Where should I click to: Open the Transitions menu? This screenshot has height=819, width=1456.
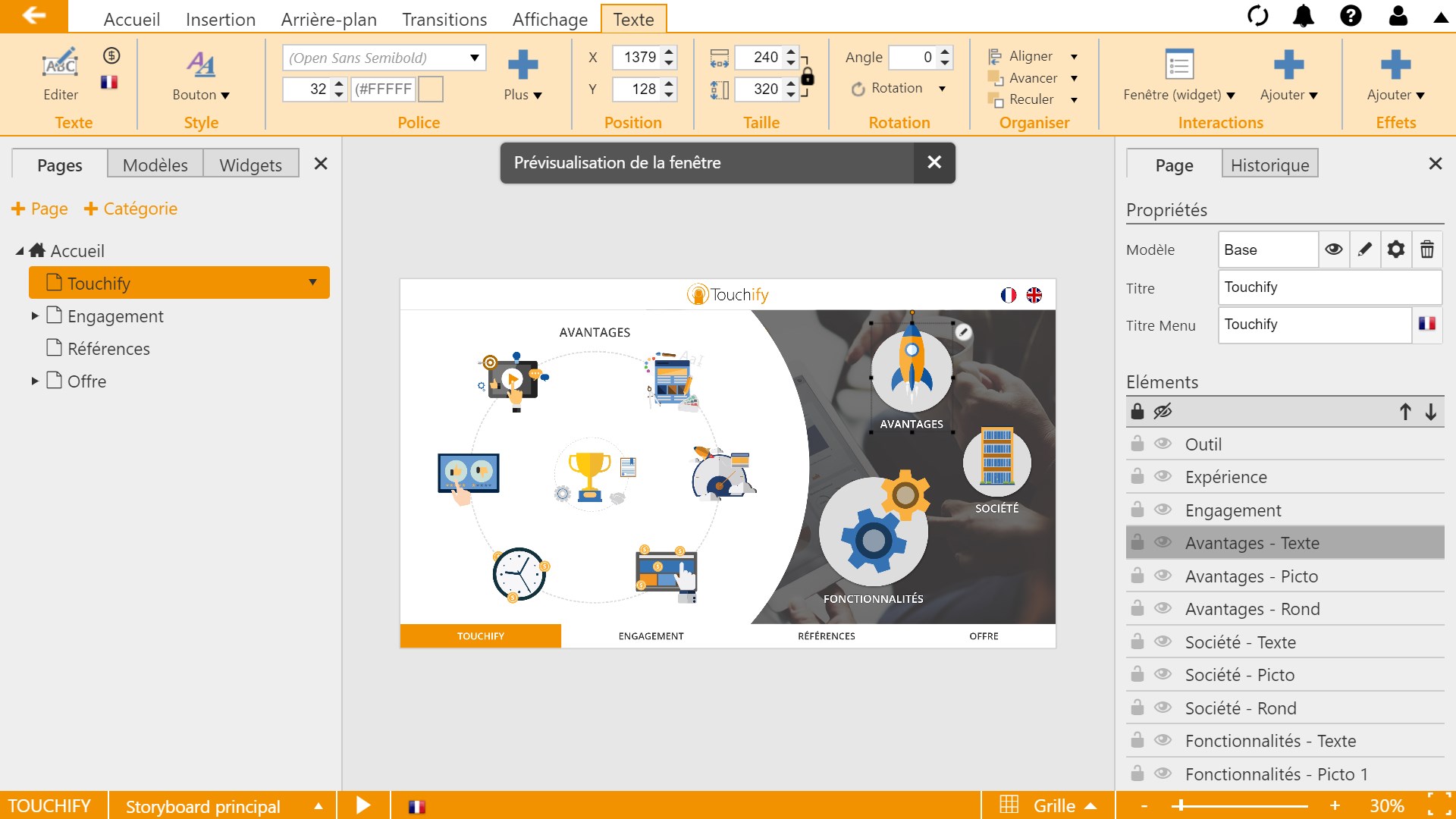click(x=444, y=19)
